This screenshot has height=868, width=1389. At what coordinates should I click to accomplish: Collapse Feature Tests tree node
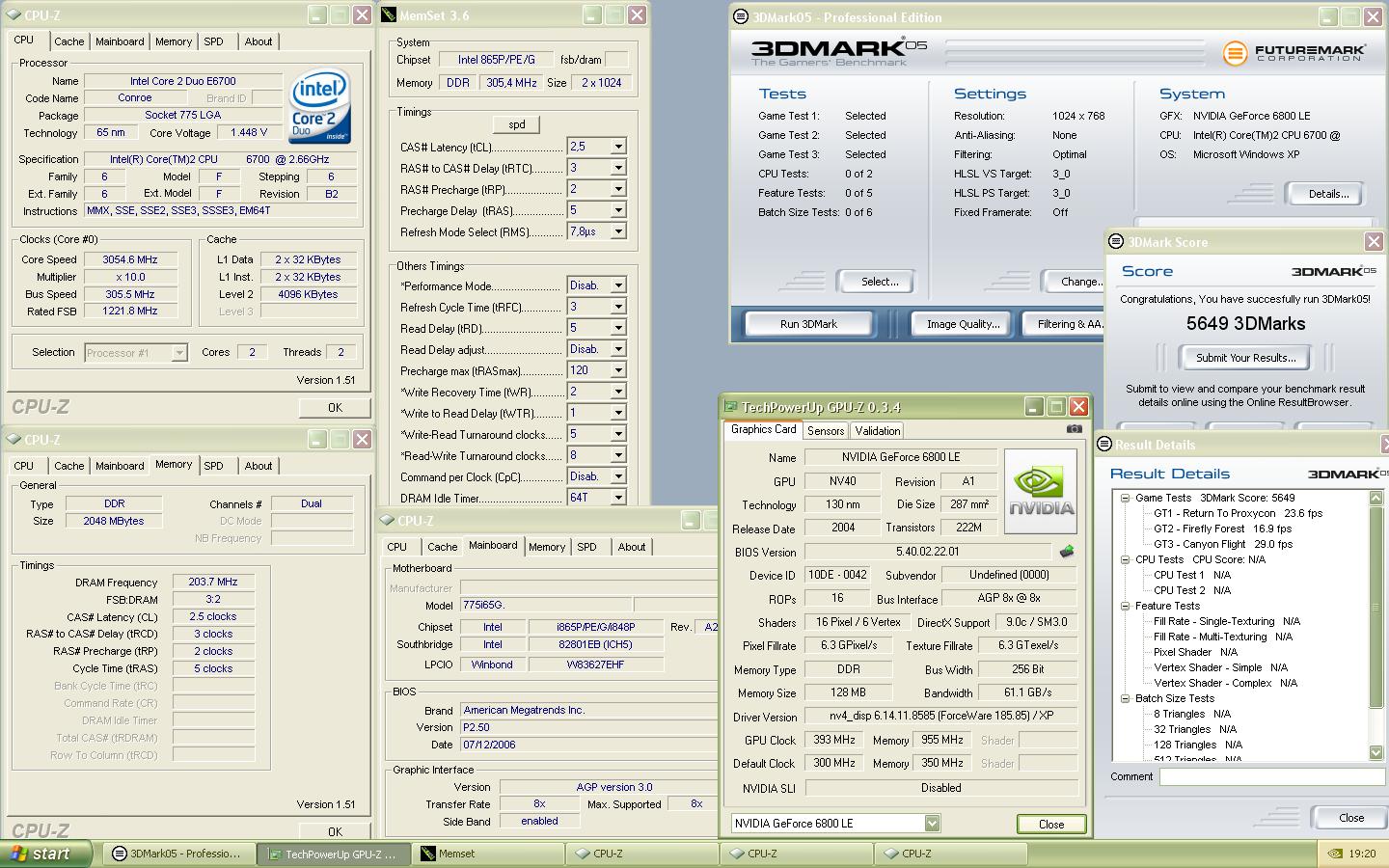(1125, 606)
